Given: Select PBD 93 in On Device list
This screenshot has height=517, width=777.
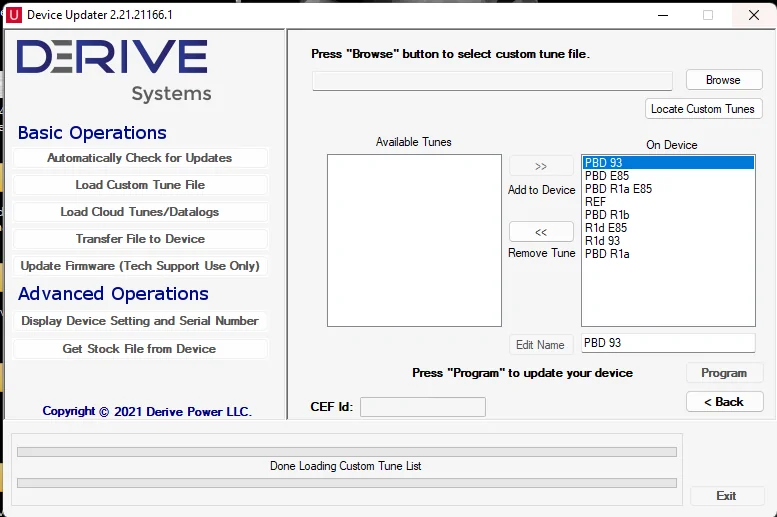Looking at the screenshot, I should pos(668,163).
